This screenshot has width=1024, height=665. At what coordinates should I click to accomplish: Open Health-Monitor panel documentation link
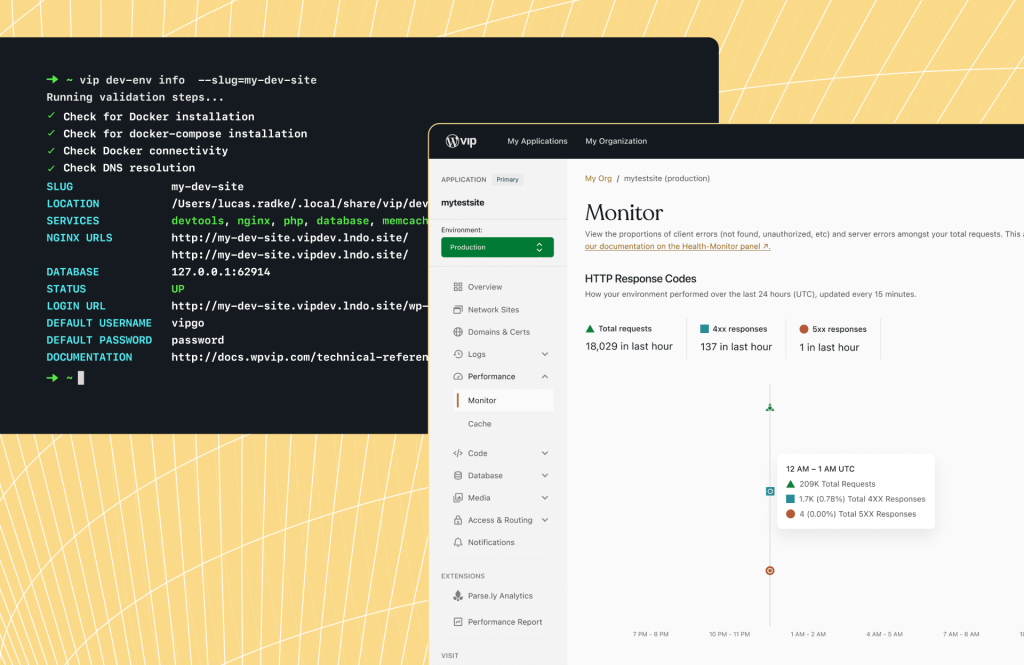click(677, 246)
